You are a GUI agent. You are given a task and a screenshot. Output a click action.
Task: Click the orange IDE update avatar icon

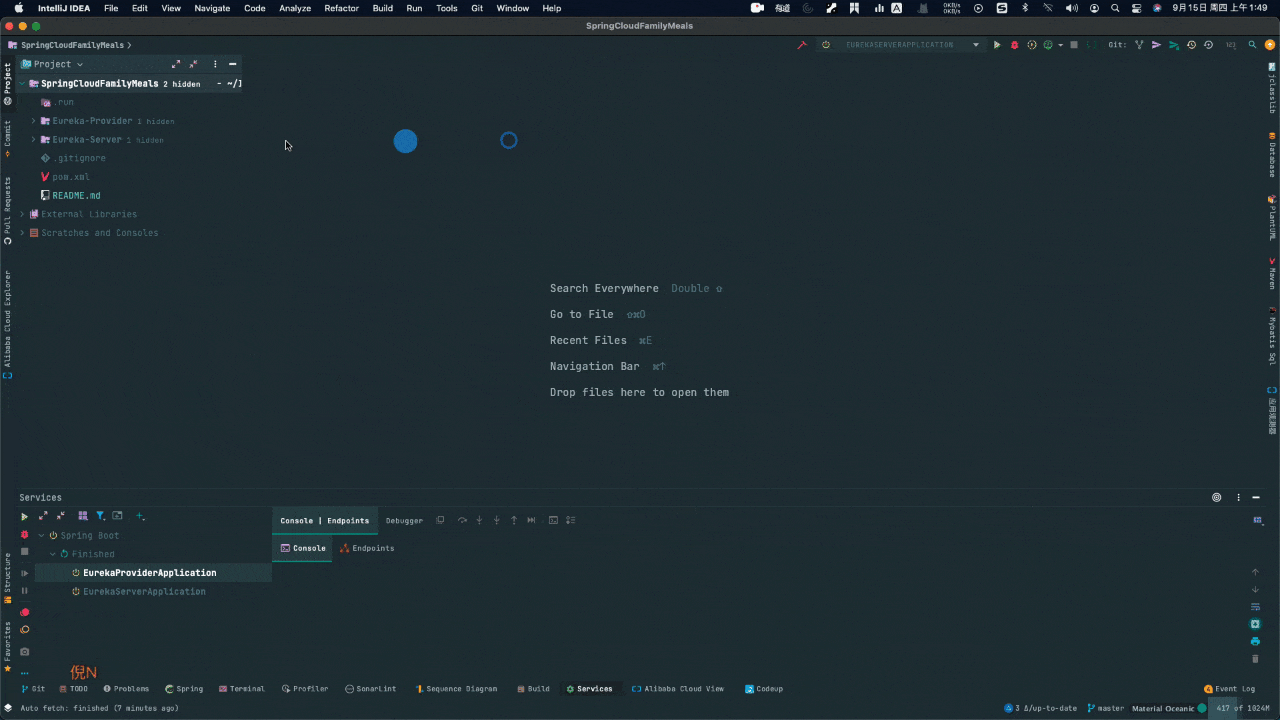[1269, 45]
